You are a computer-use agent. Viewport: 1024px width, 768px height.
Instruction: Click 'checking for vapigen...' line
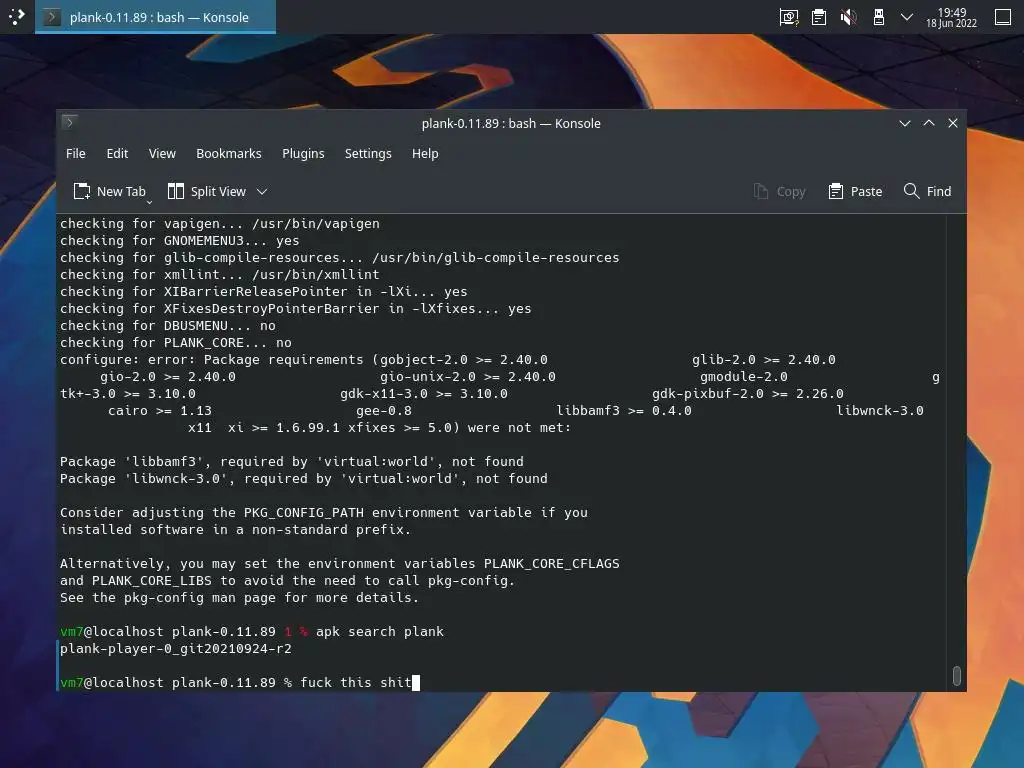(x=220, y=223)
